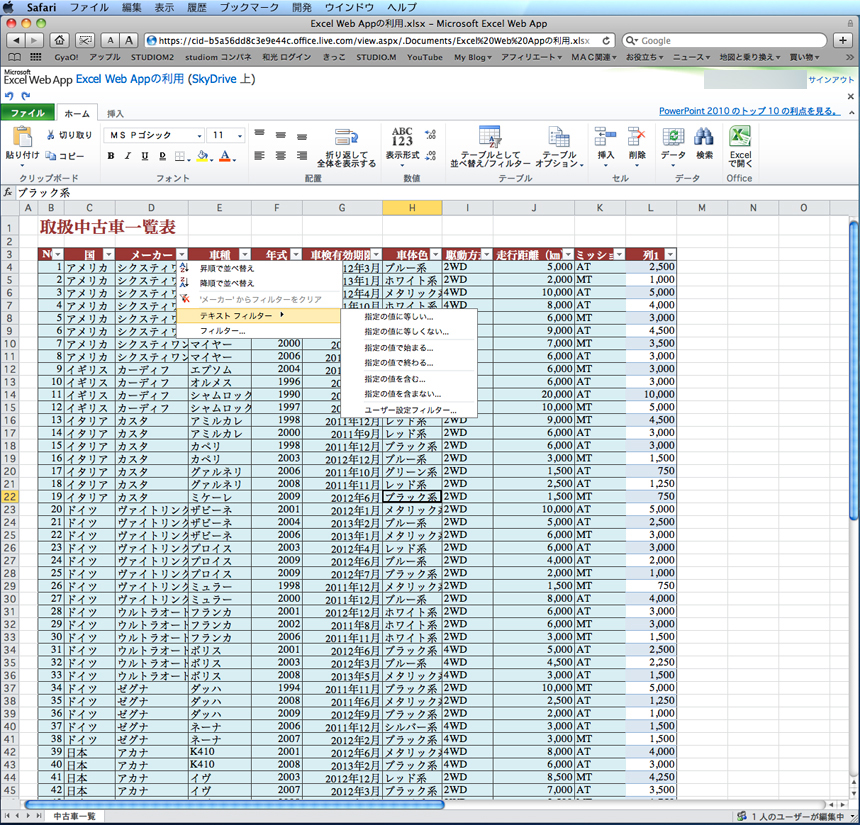Center text horizontally

(281, 156)
